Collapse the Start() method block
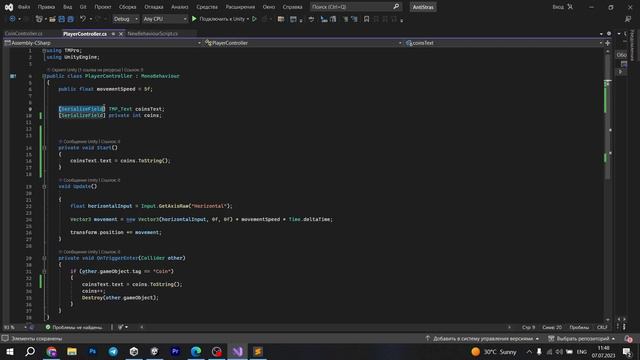The width and height of the screenshot is (640, 360). click(44, 148)
